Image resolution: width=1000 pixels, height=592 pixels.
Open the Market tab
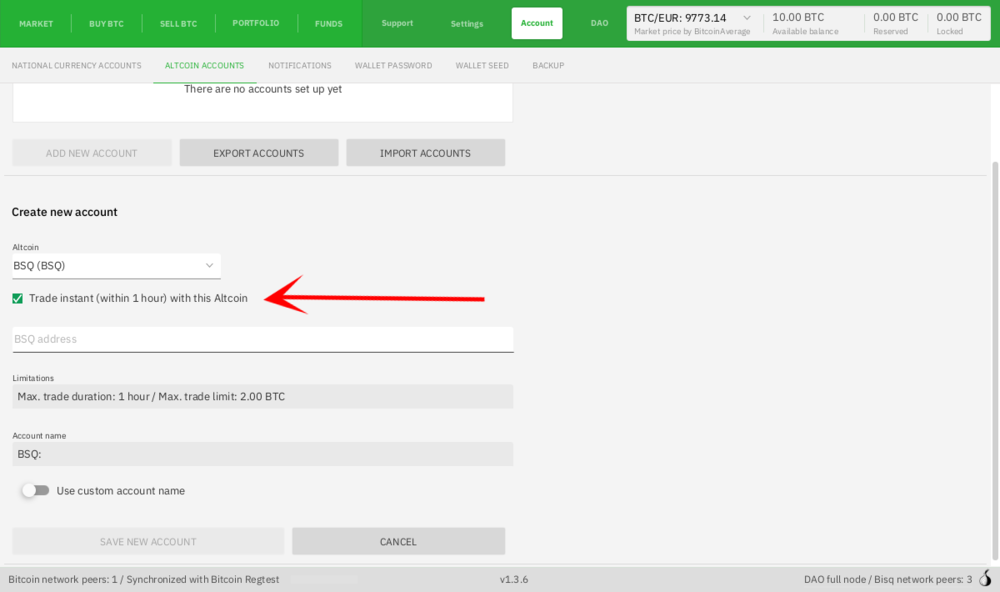click(36, 23)
